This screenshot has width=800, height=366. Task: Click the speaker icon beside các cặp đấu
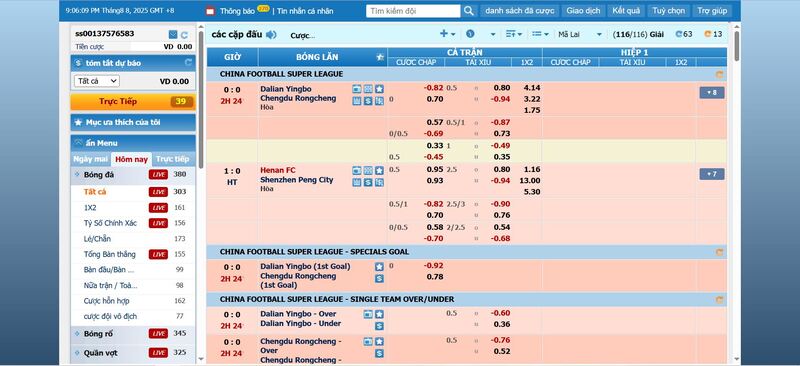coord(271,35)
